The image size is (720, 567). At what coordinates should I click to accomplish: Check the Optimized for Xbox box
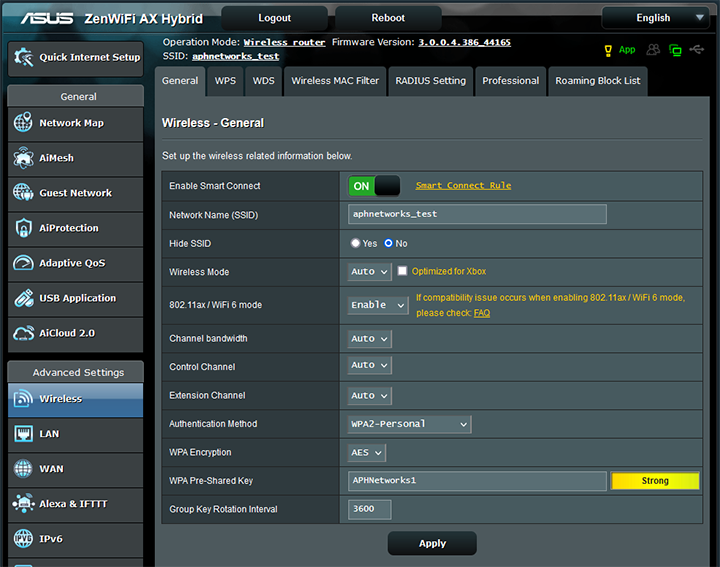pyautogui.click(x=403, y=271)
